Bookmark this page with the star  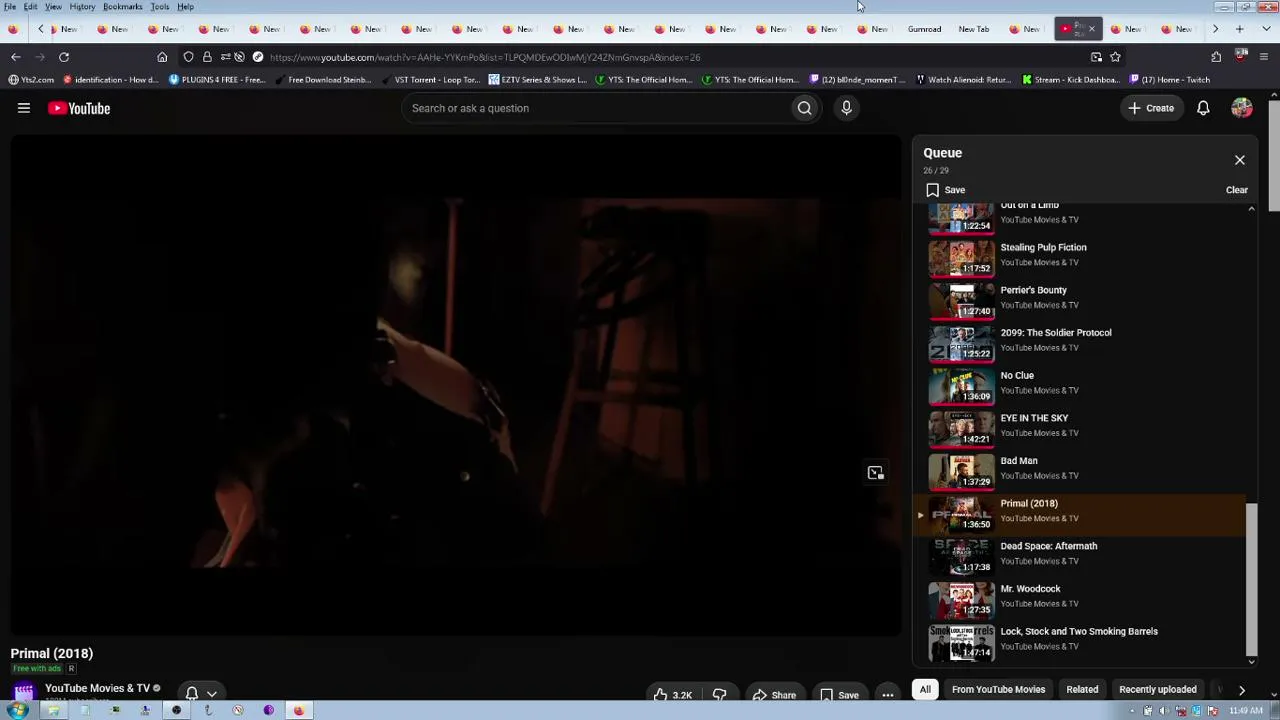(1115, 57)
